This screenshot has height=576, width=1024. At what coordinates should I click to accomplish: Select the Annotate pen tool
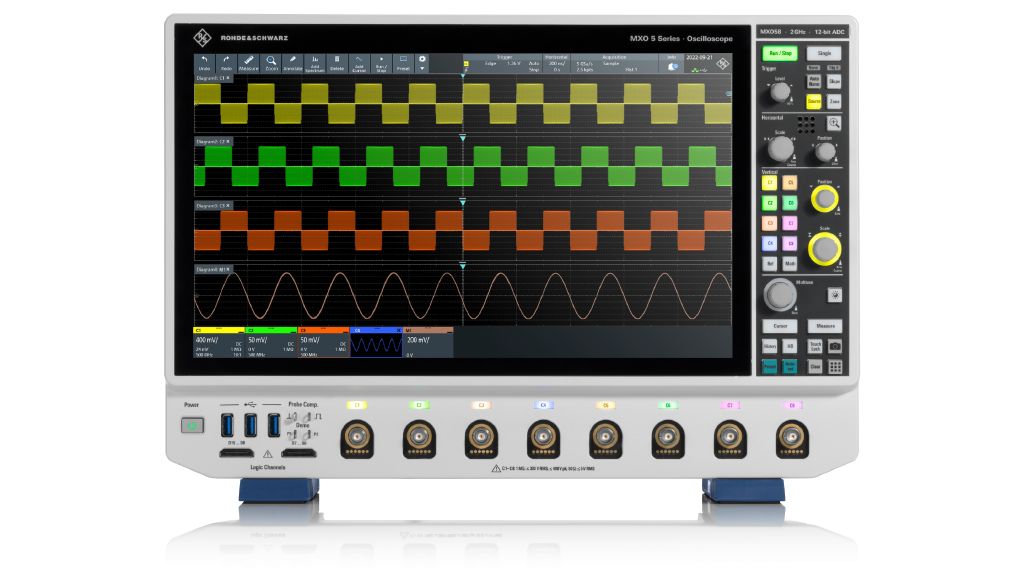(x=293, y=62)
